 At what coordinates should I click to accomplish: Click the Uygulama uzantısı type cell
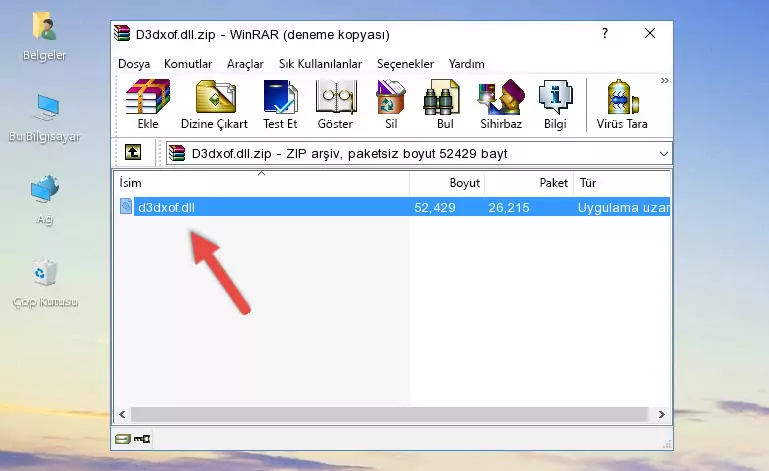coord(623,208)
